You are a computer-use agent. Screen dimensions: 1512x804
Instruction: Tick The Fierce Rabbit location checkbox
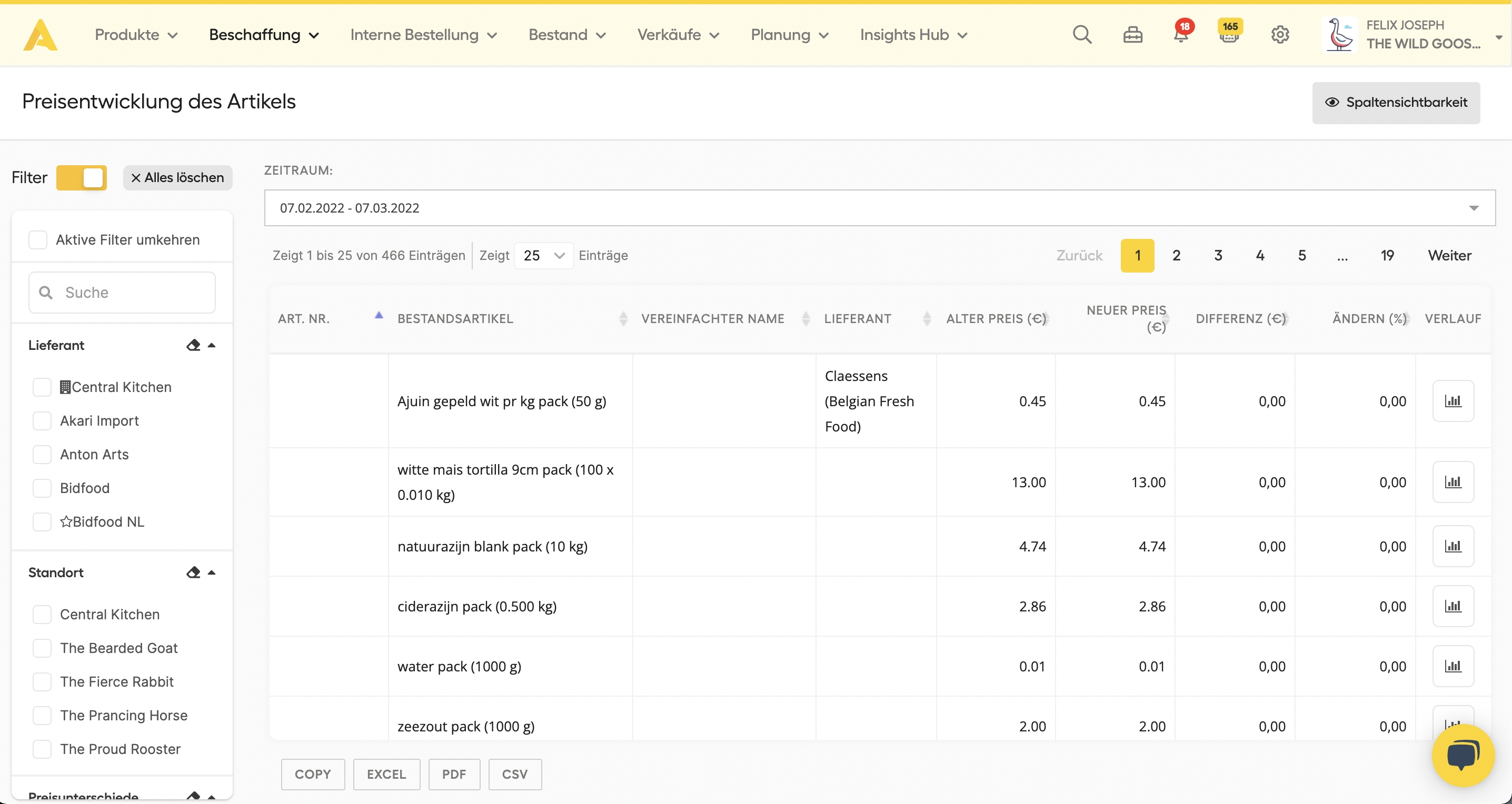42,681
